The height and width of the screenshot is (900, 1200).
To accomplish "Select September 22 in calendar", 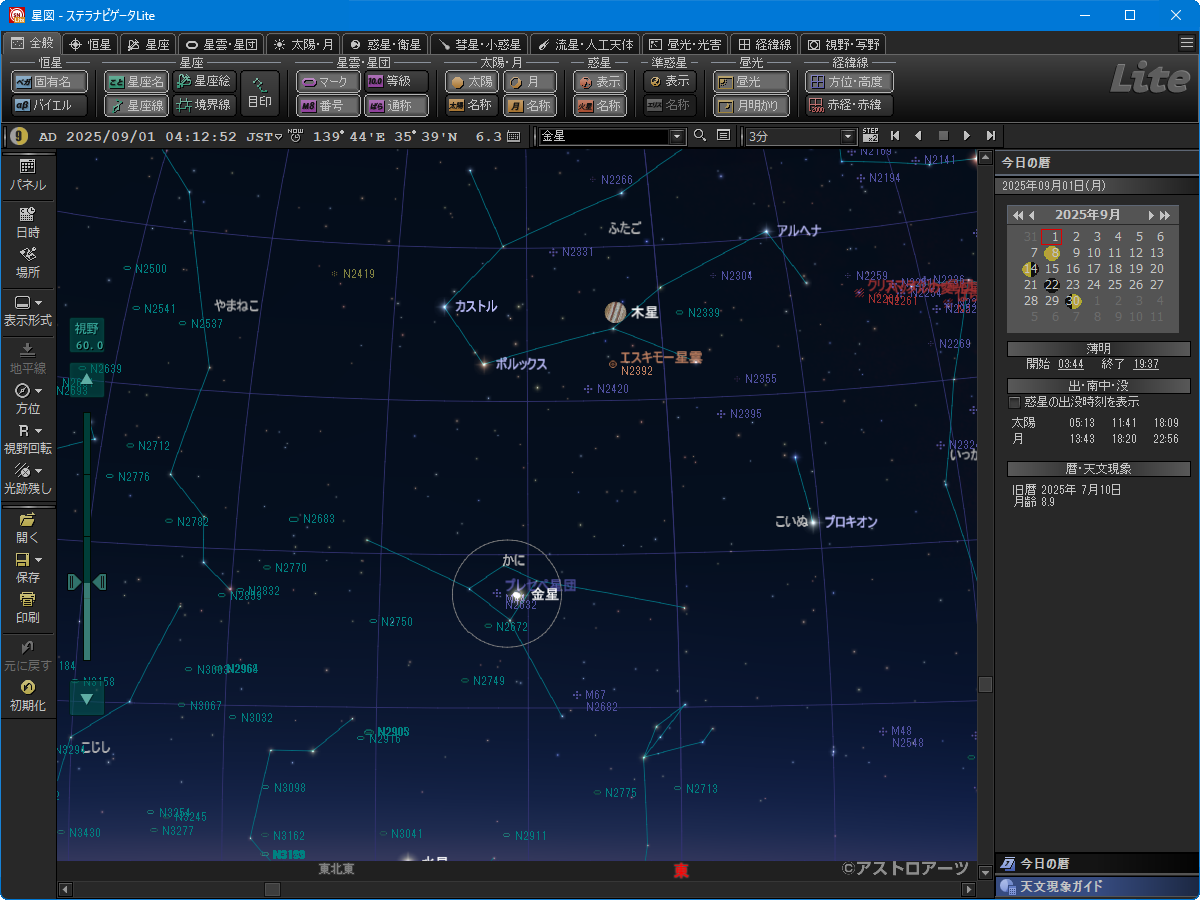I will 1052,284.
